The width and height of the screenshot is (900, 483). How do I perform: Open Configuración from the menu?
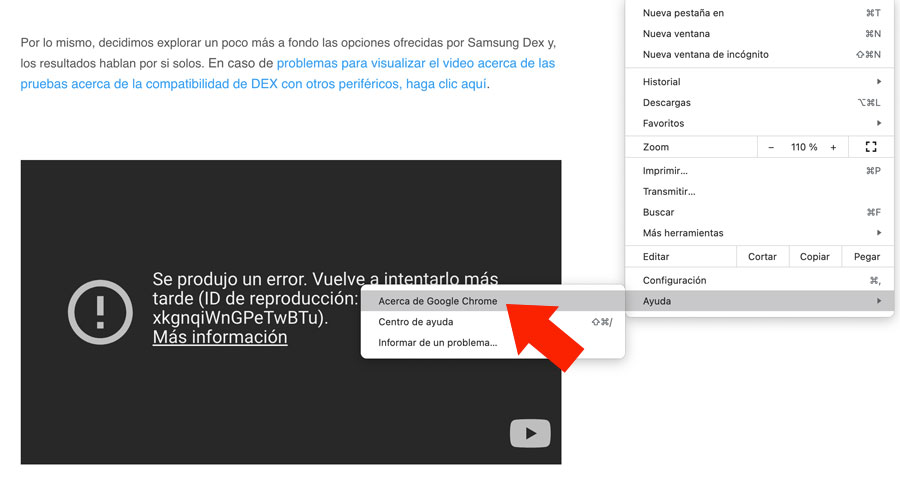coord(759,280)
